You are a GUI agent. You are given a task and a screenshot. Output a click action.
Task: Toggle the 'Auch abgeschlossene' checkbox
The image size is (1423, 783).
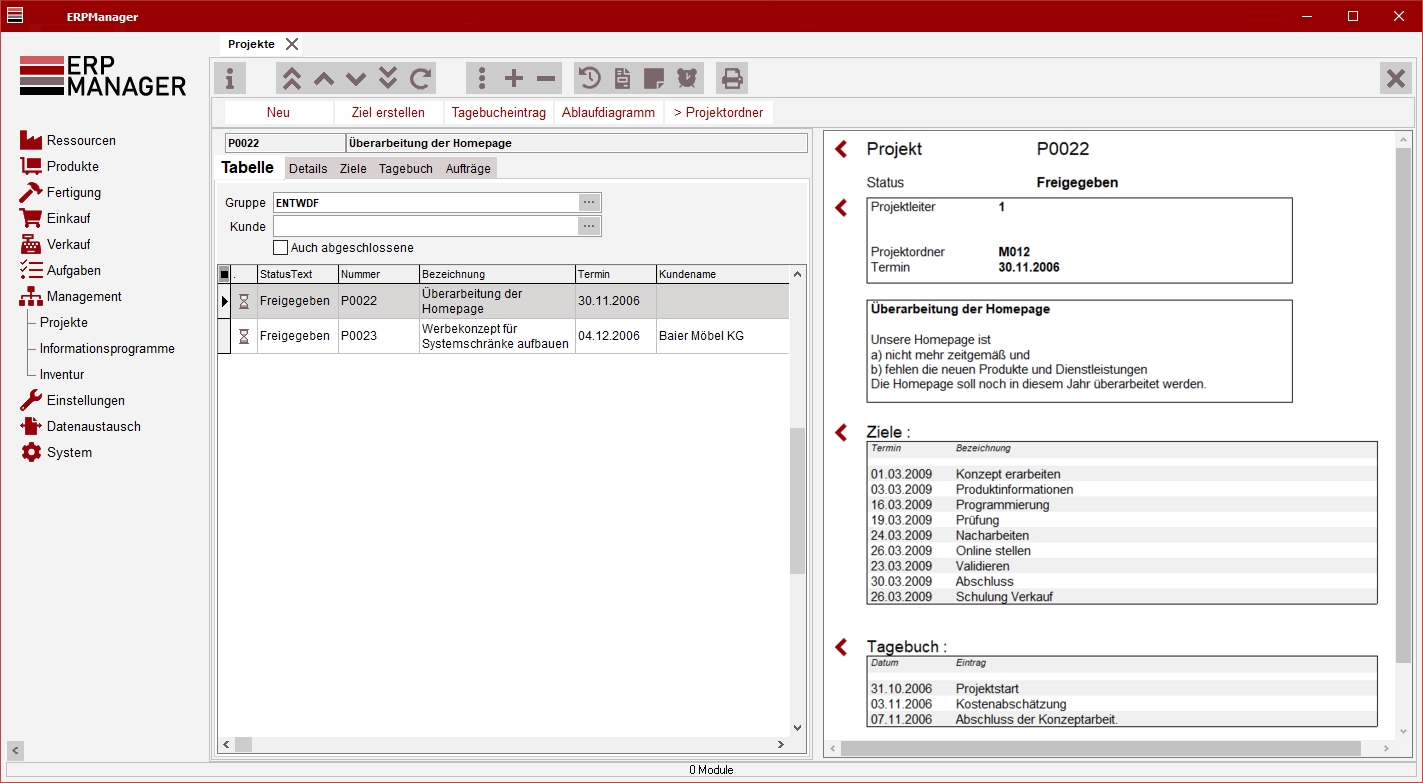[281, 248]
